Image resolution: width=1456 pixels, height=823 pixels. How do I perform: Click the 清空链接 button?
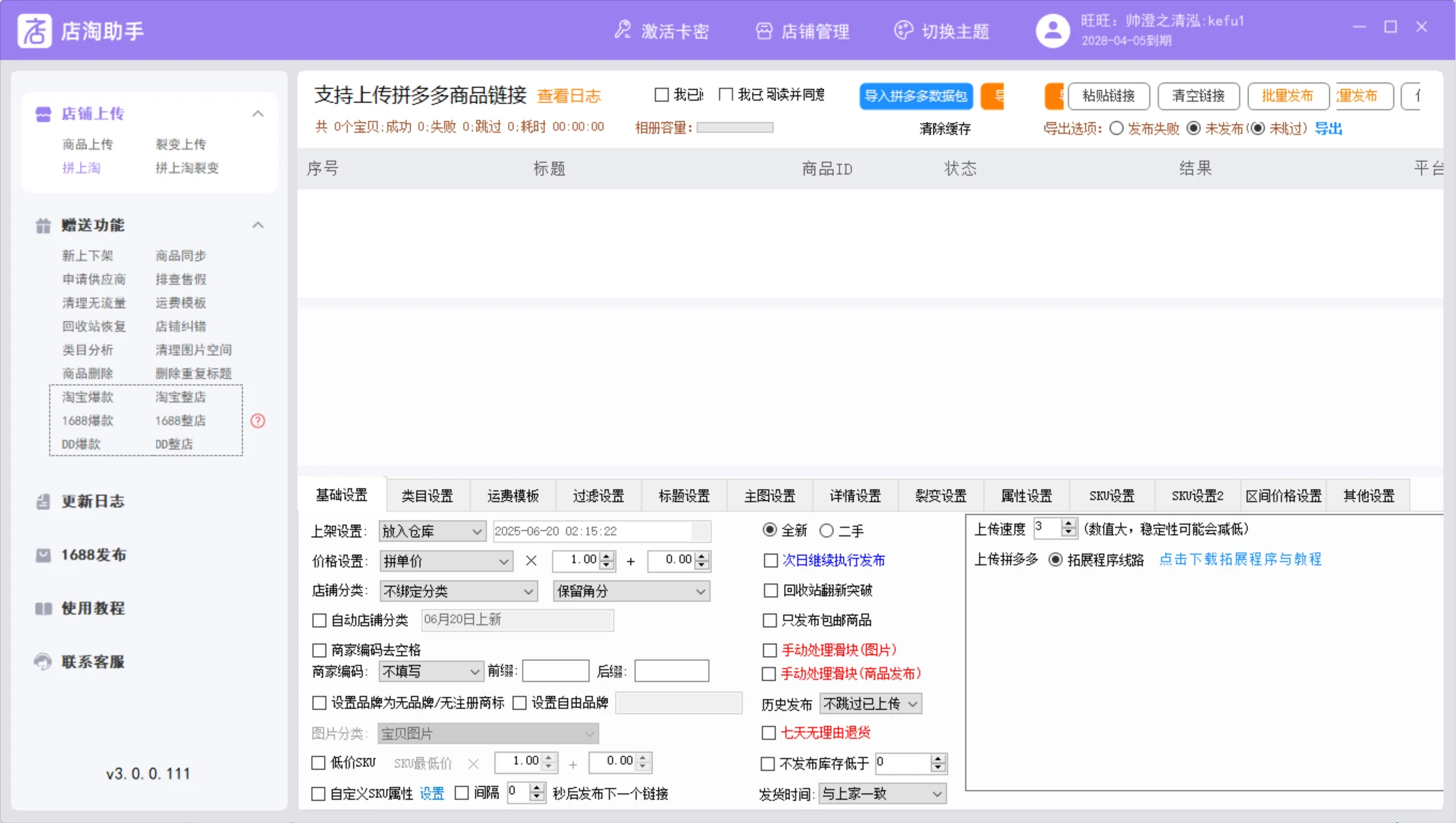coord(1198,96)
